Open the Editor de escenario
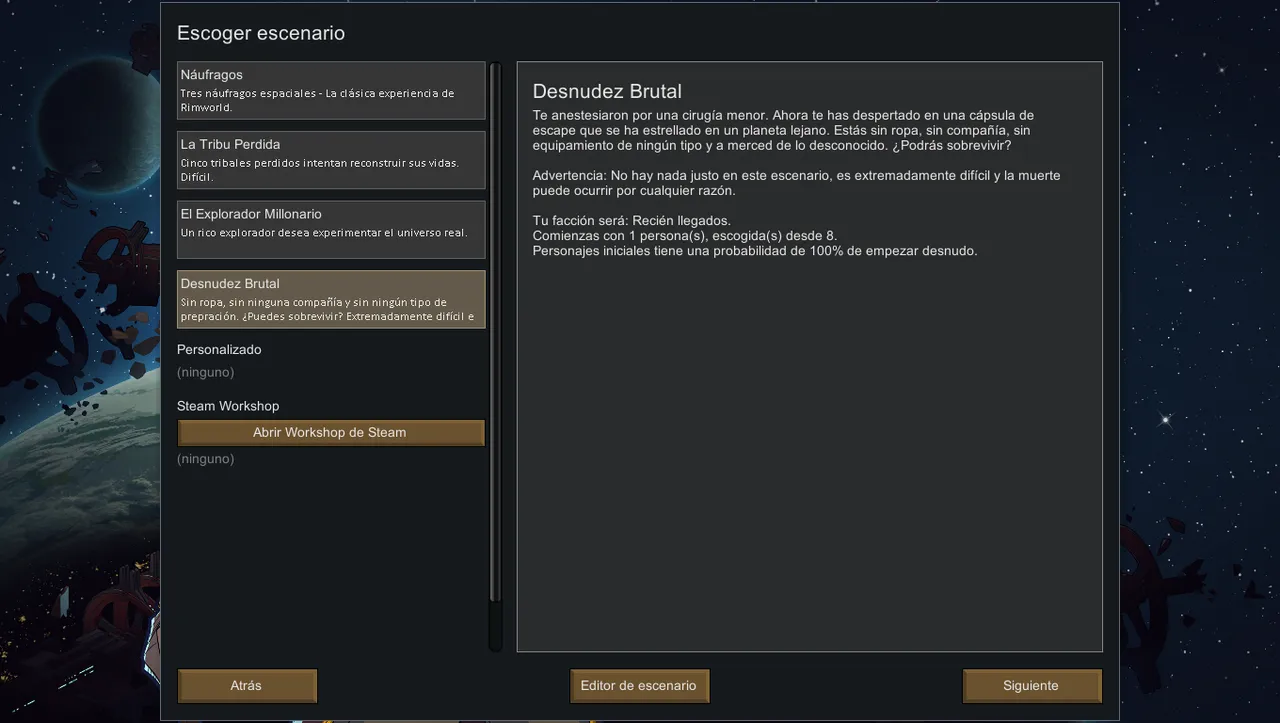1280x723 pixels. pyautogui.click(x=639, y=686)
